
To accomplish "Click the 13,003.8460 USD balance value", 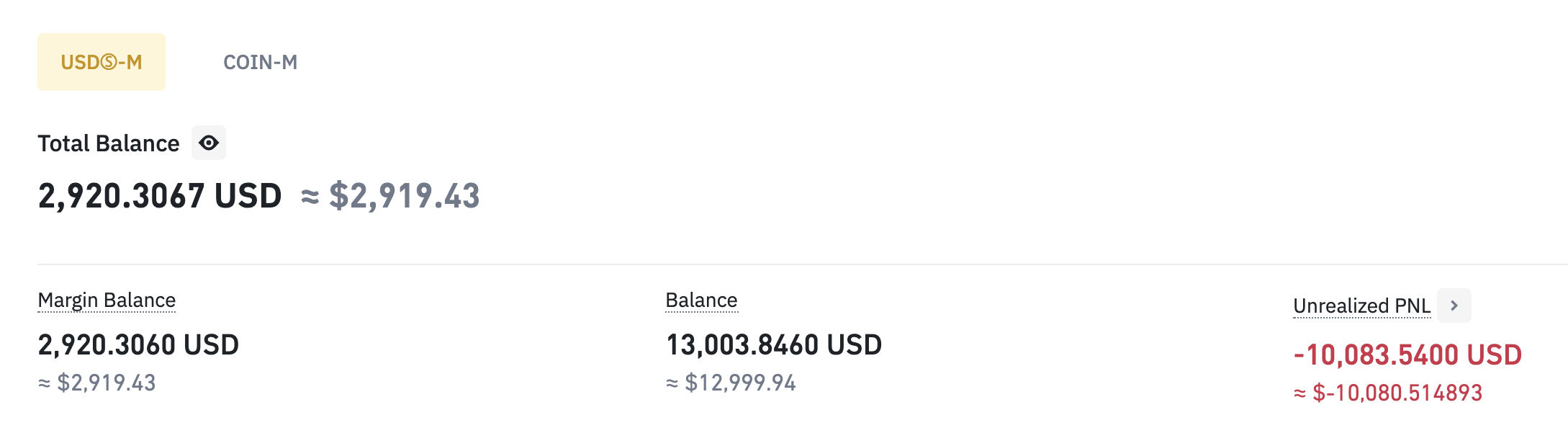I will point(774,345).
